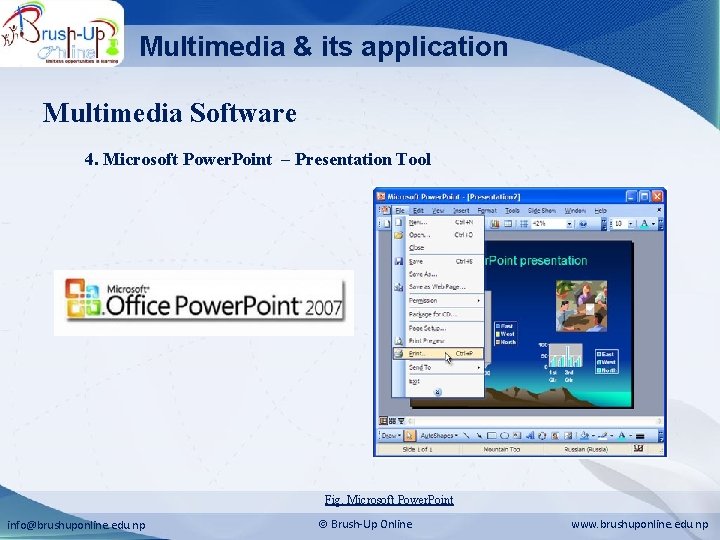Screen dimensions: 720x540
Task: Open the Slide Show menu
Action: [x=542, y=210]
